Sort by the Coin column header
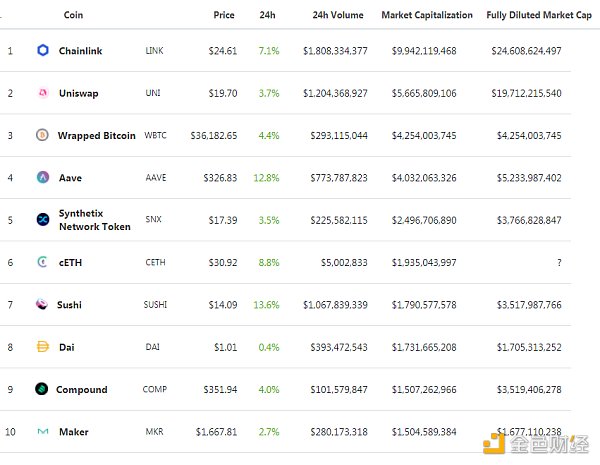Image resolution: width=600 pixels, height=465 pixels. (x=73, y=15)
